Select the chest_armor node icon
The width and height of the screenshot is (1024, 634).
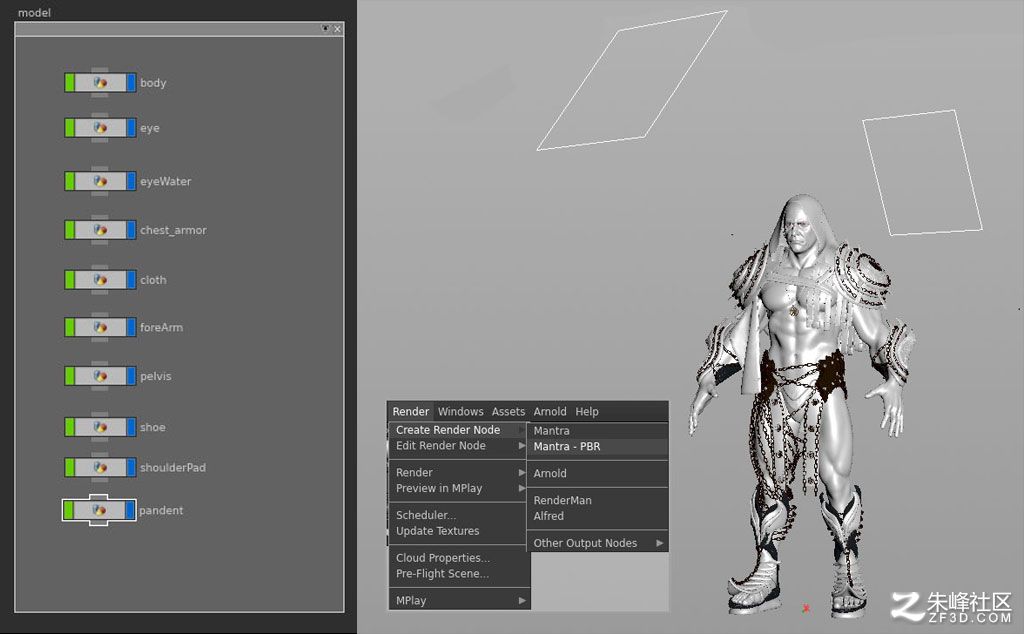tap(100, 230)
